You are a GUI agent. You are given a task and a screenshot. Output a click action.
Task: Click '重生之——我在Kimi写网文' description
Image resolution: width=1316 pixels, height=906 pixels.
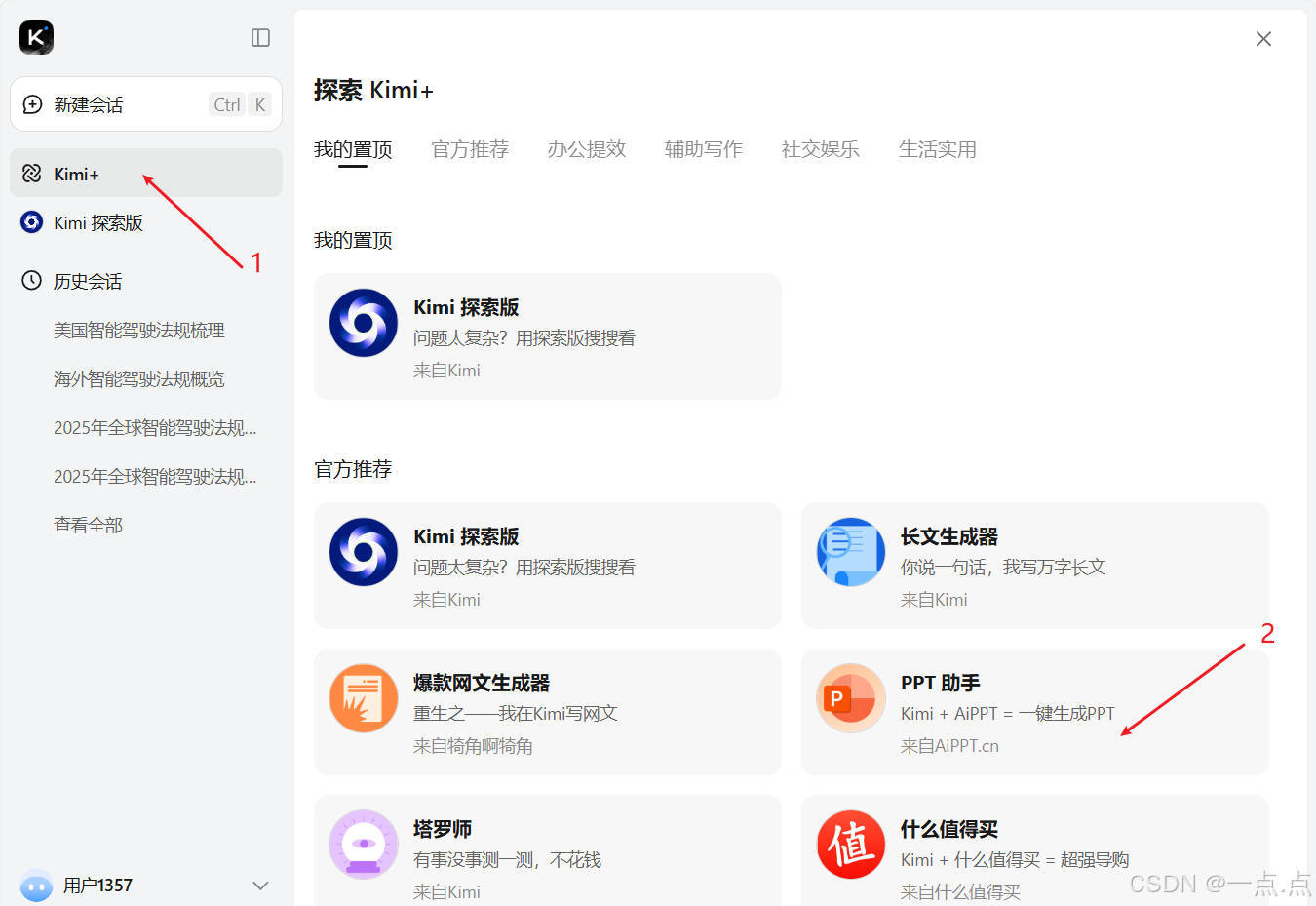[x=516, y=713]
